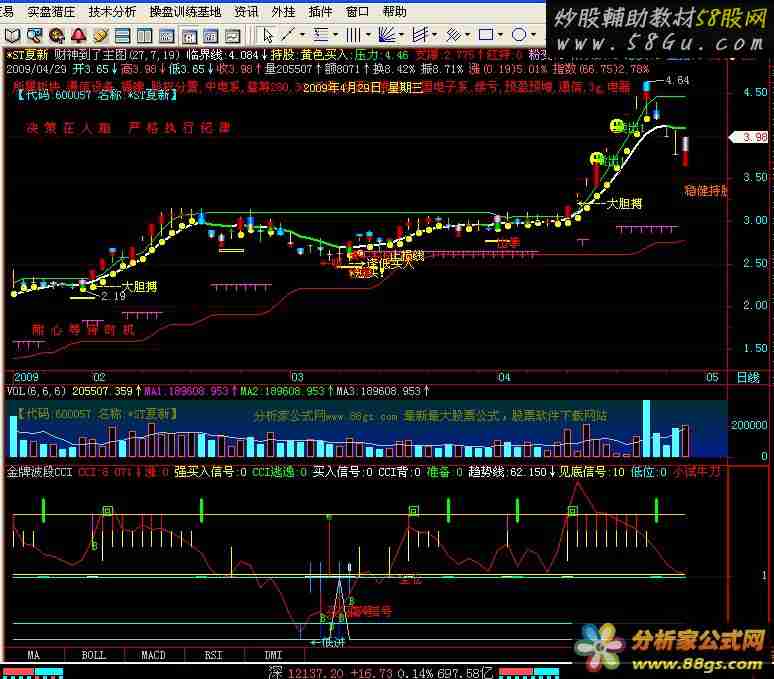
Task: Click the 2009/04/29 date readout
Action: tap(36, 69)
